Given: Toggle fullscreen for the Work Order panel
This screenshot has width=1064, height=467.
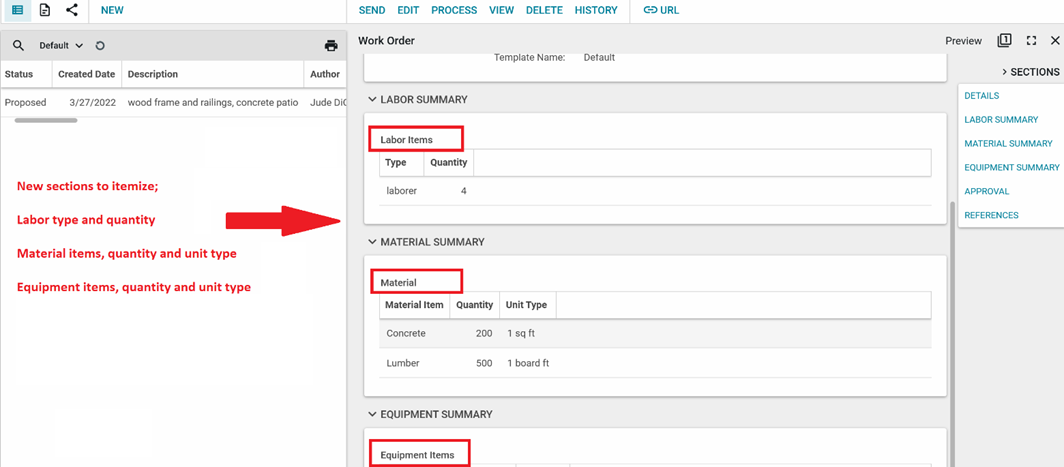Looking at the screenshot, I should pyautogui.click(x=1031, y=41).
